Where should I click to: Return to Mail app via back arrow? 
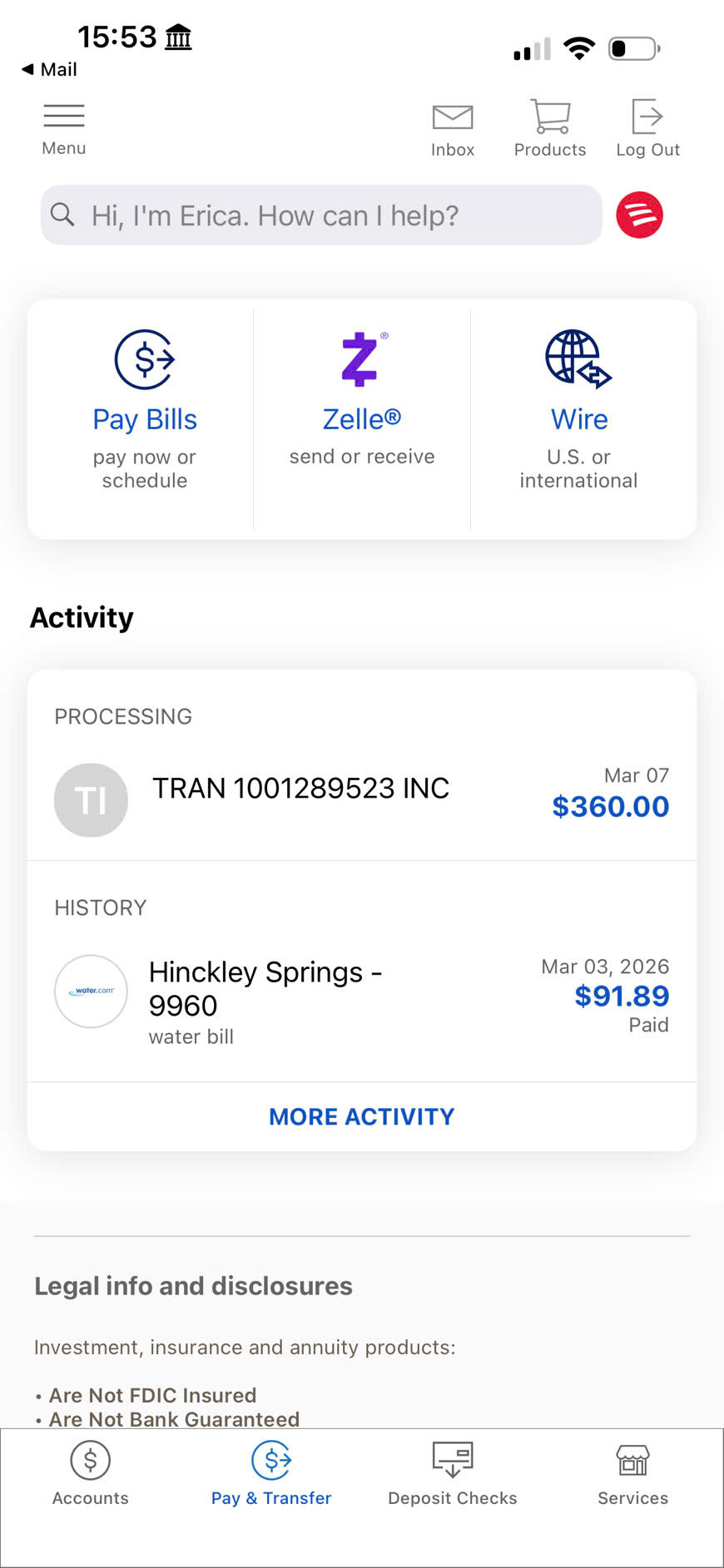(x=48, y=70)
